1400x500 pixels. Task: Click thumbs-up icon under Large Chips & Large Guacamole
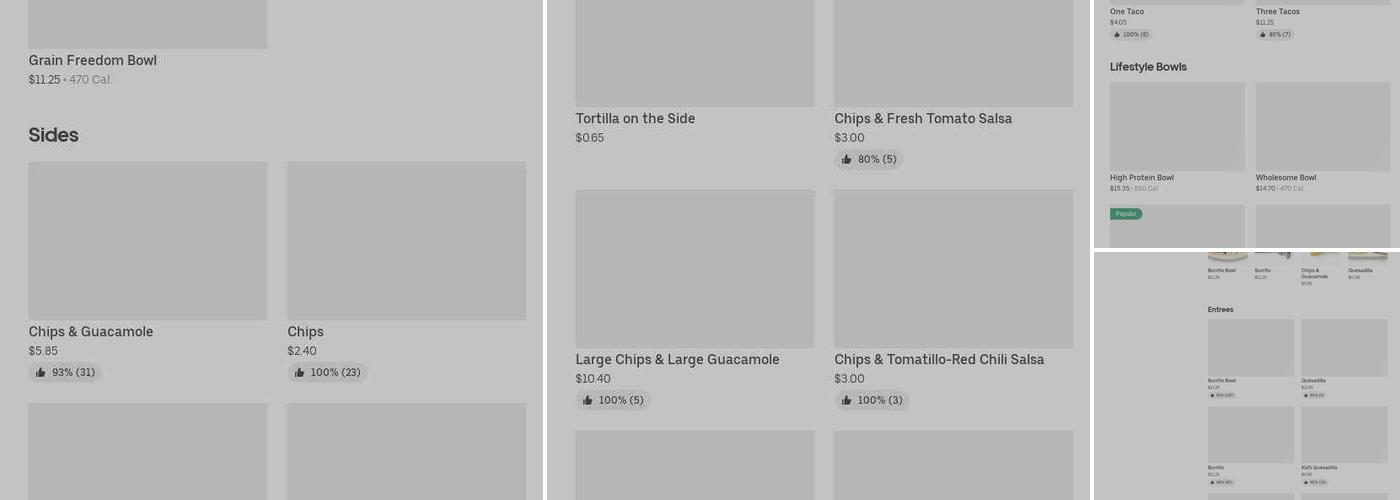tap(588, 401)
